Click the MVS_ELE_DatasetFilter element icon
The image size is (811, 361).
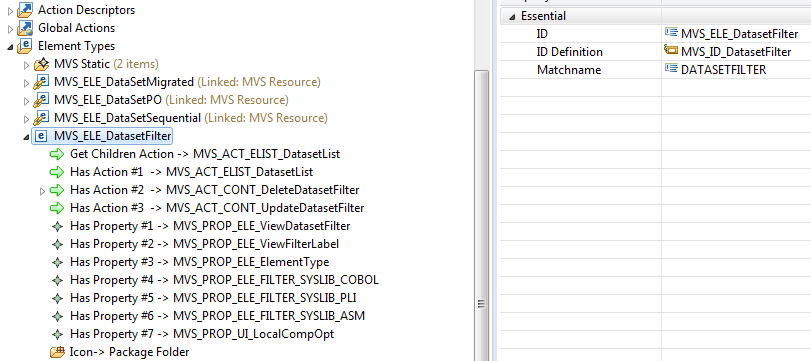(x=42, y=136)
